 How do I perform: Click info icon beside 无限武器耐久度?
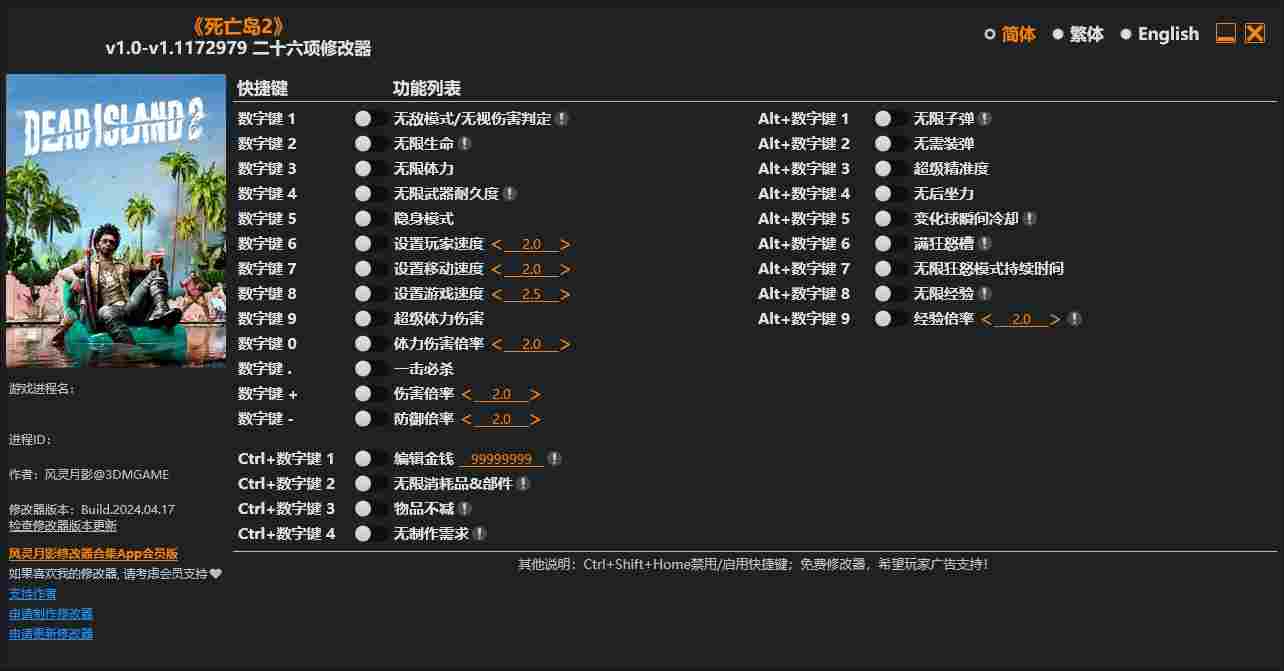pyautogui.click(x=509, y=193)
